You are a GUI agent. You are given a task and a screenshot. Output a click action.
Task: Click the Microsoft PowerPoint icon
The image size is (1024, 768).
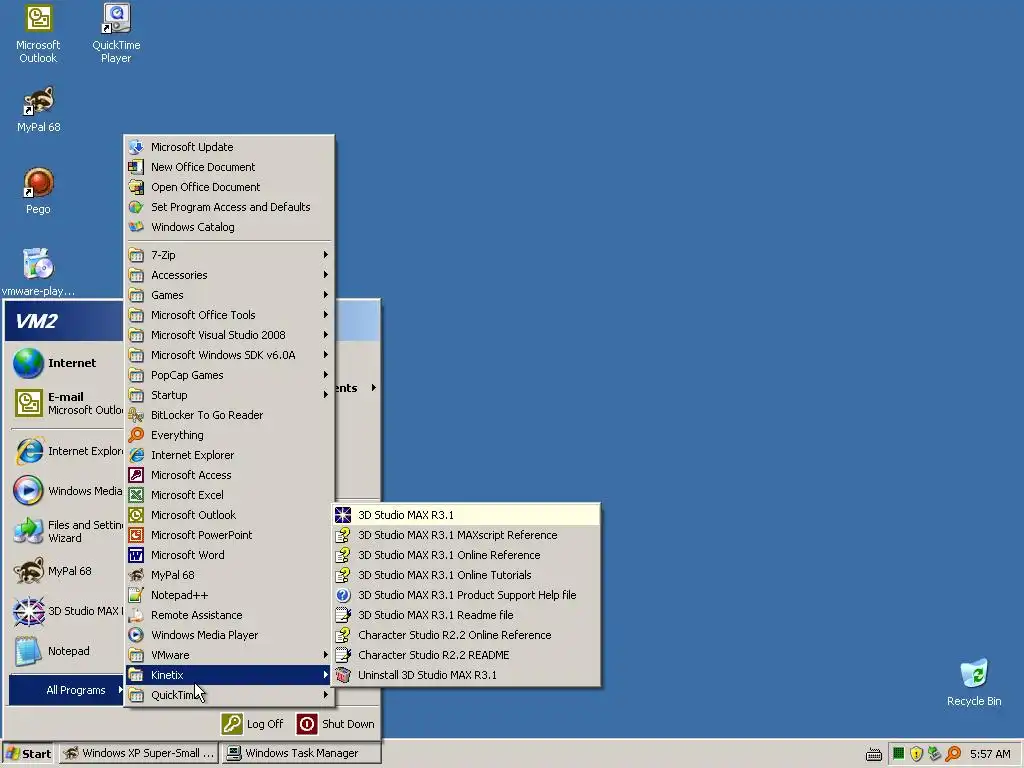(x=136, y=535)
